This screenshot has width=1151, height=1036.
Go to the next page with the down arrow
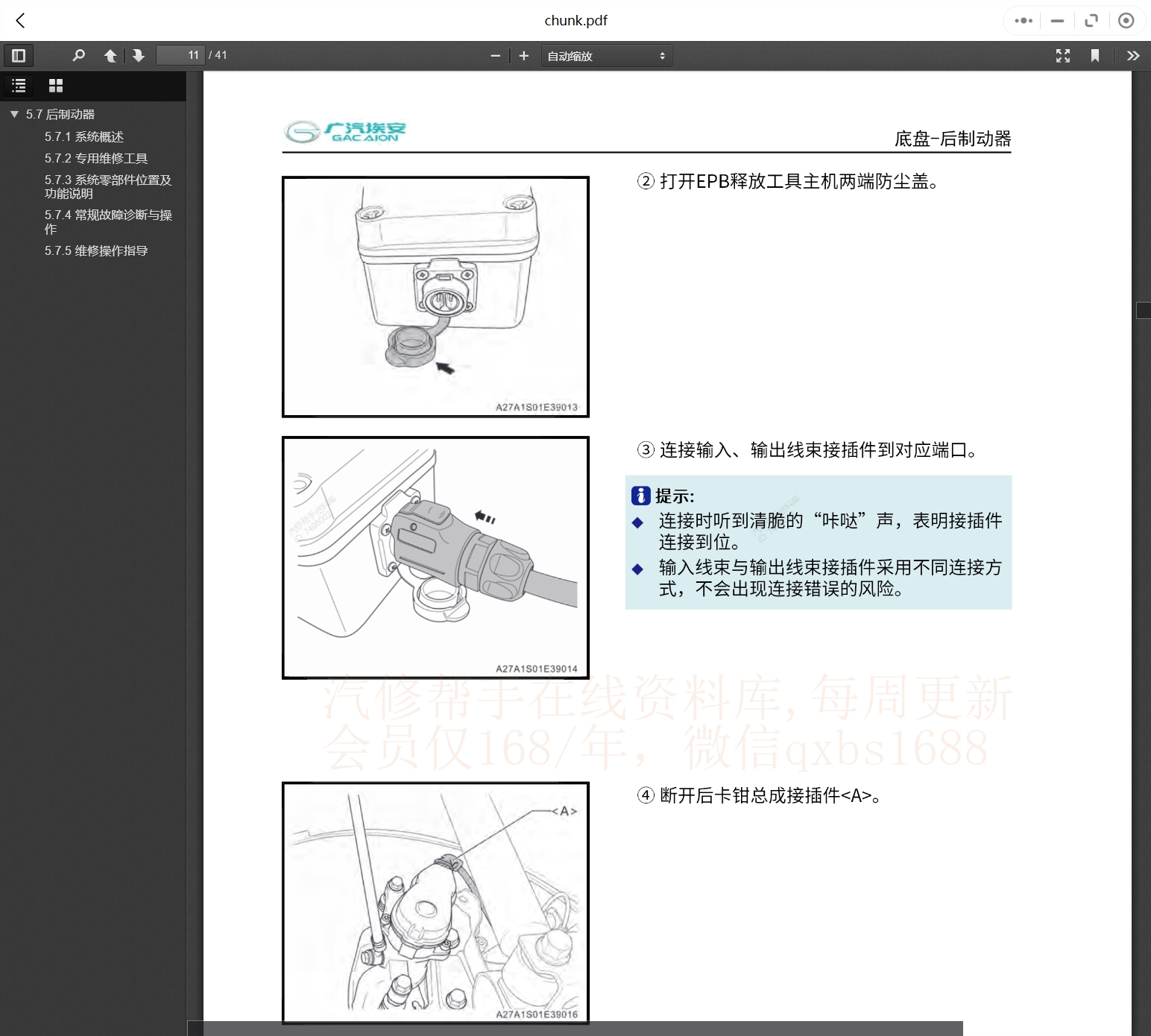coord(139,55)
